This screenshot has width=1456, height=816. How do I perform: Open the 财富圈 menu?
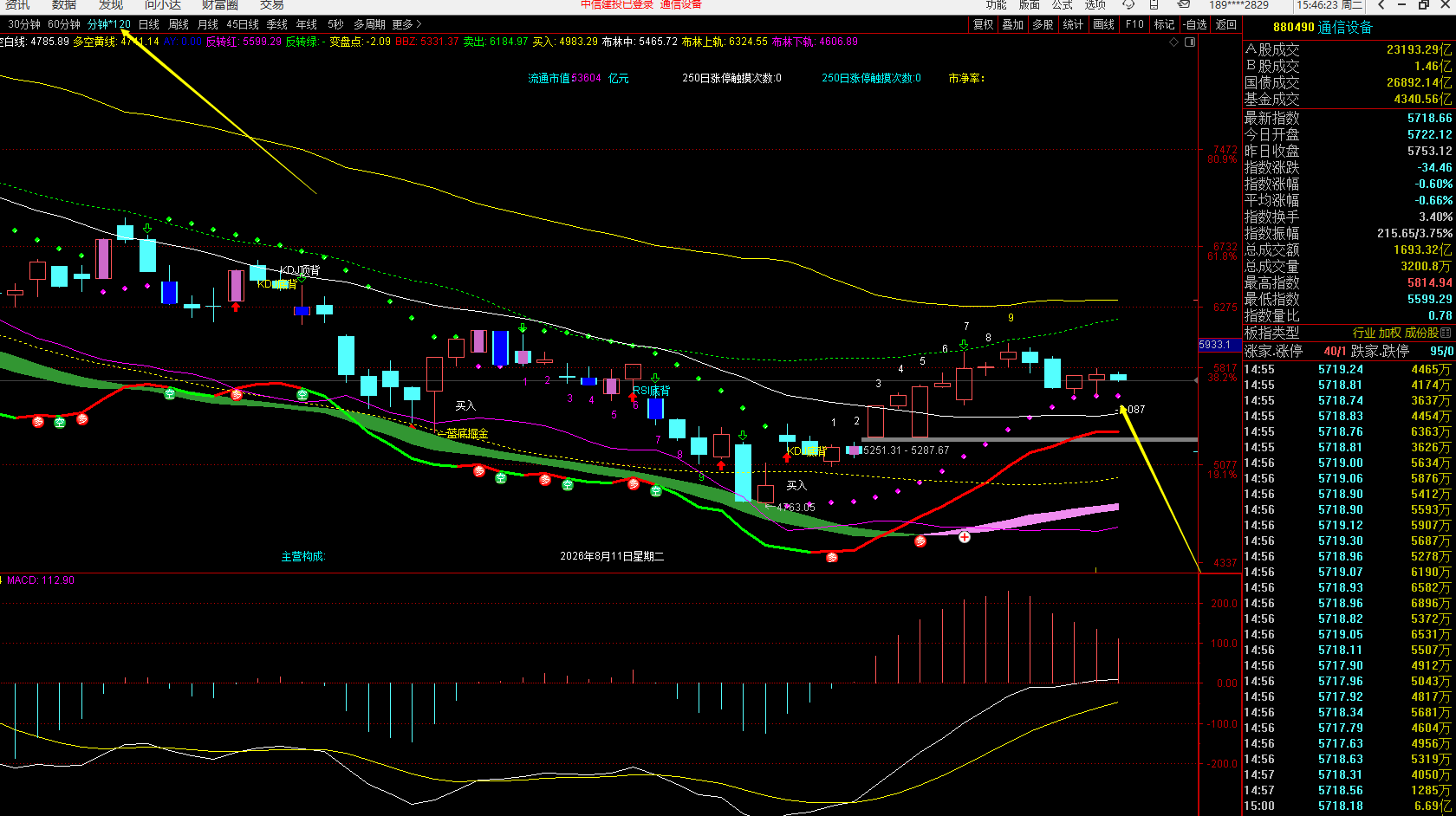click(x=220, y=5)
